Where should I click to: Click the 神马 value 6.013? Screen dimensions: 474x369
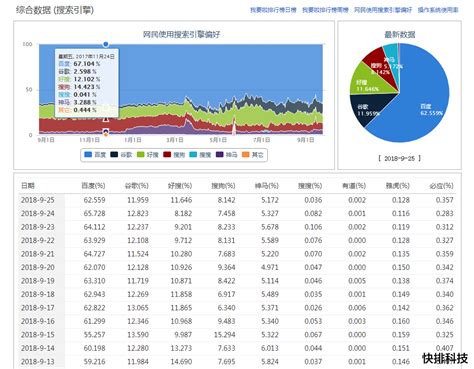pos(269,348)
